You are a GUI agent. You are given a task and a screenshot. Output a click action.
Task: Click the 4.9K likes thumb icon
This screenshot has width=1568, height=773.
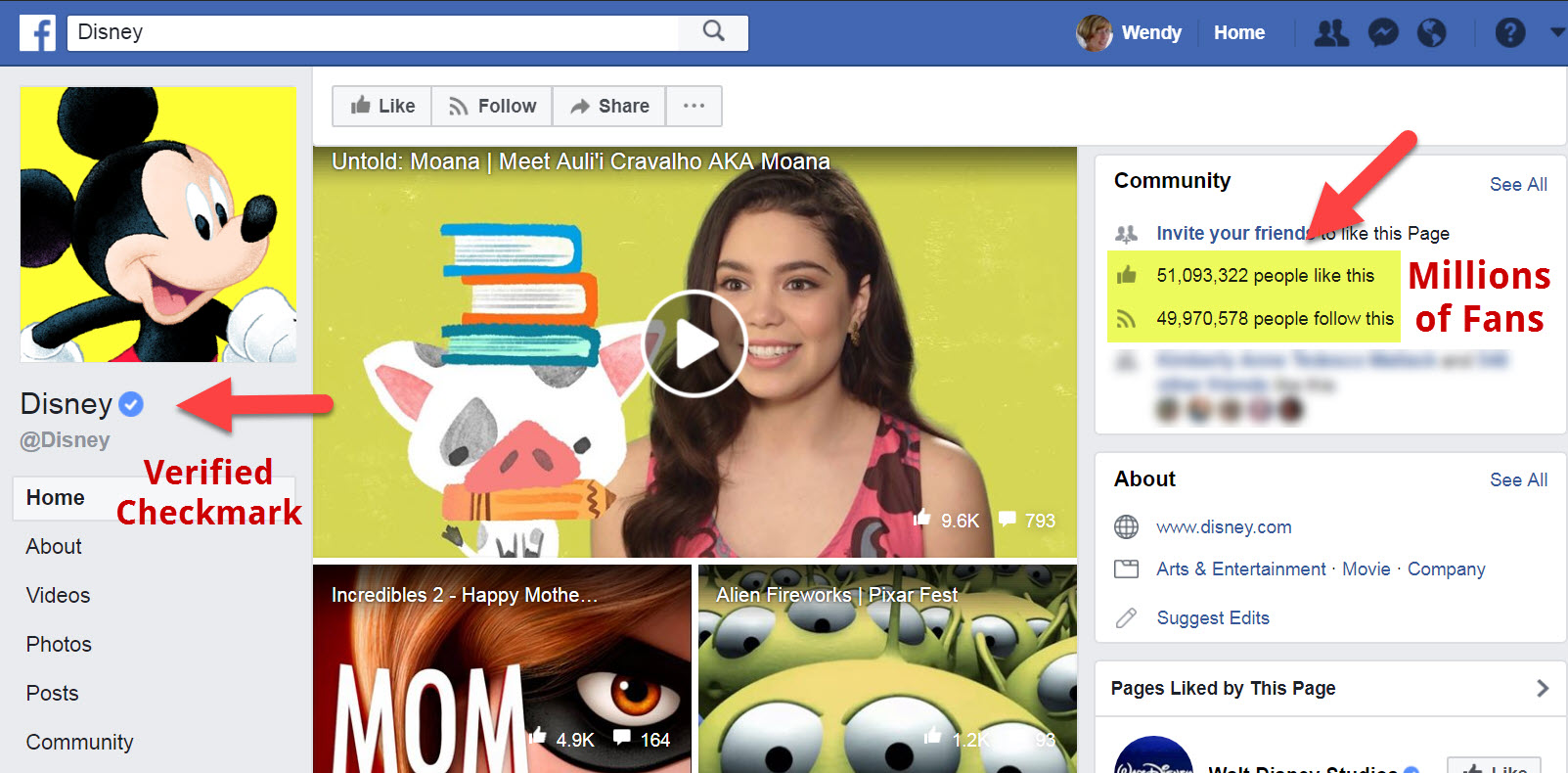click(537, 738)
